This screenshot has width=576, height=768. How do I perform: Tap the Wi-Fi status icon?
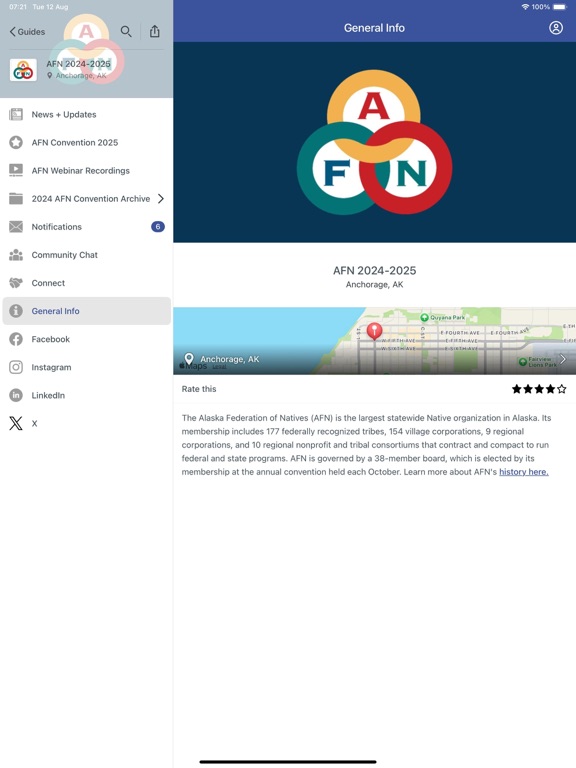coord(526,7)
